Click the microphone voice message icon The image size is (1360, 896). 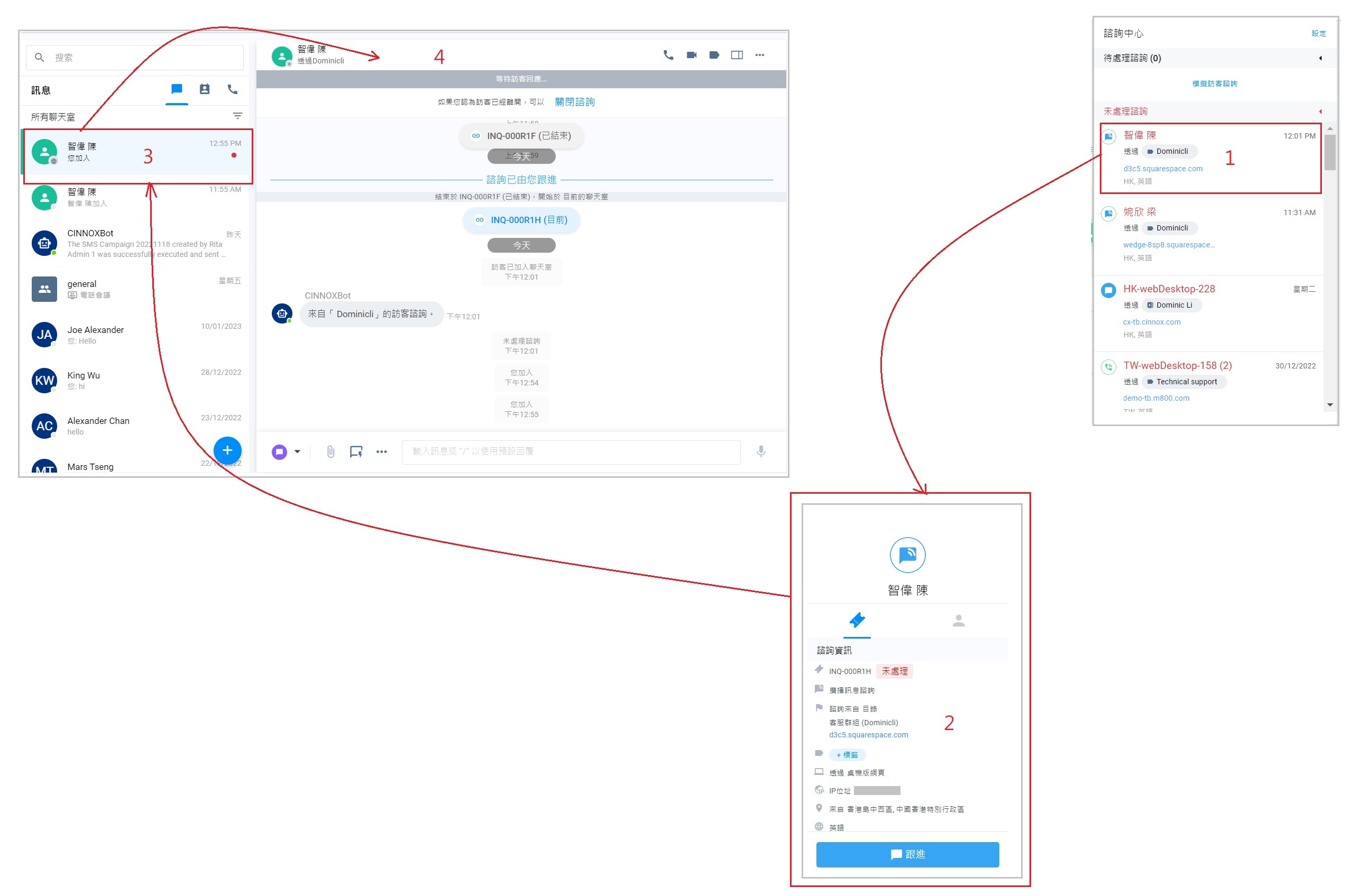pyautogui.click(x=760, y=451)
